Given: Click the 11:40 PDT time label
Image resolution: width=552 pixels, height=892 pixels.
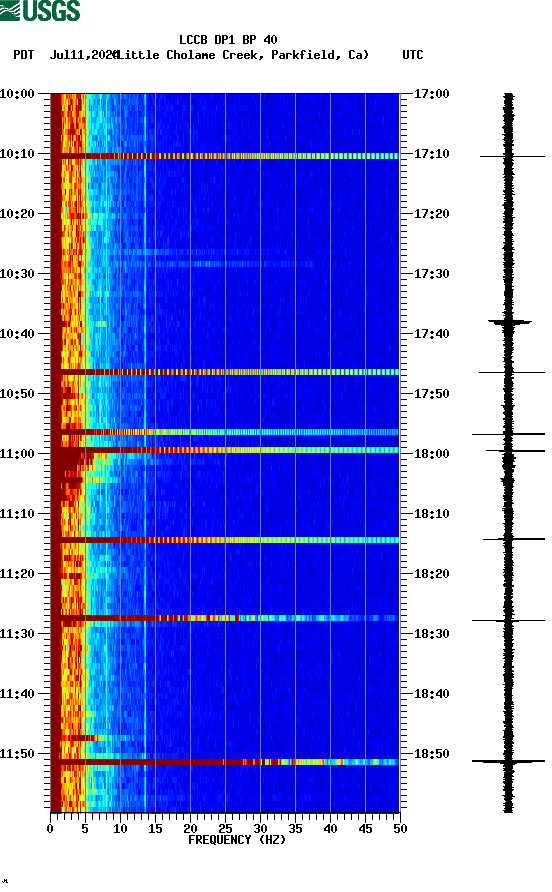Looking at the screenshot, I should coord(17,694).
